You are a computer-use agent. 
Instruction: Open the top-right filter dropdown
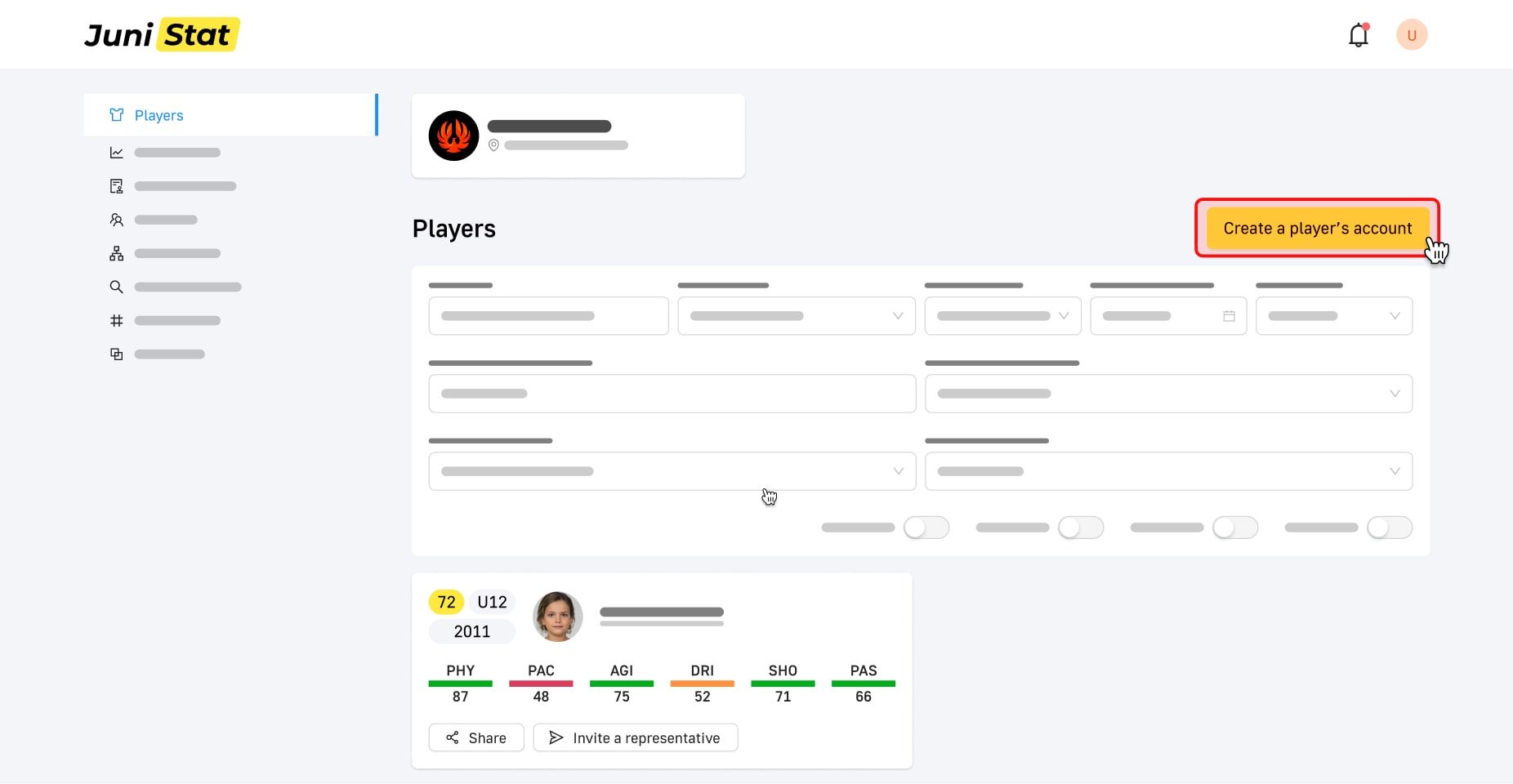point(1333,316)
